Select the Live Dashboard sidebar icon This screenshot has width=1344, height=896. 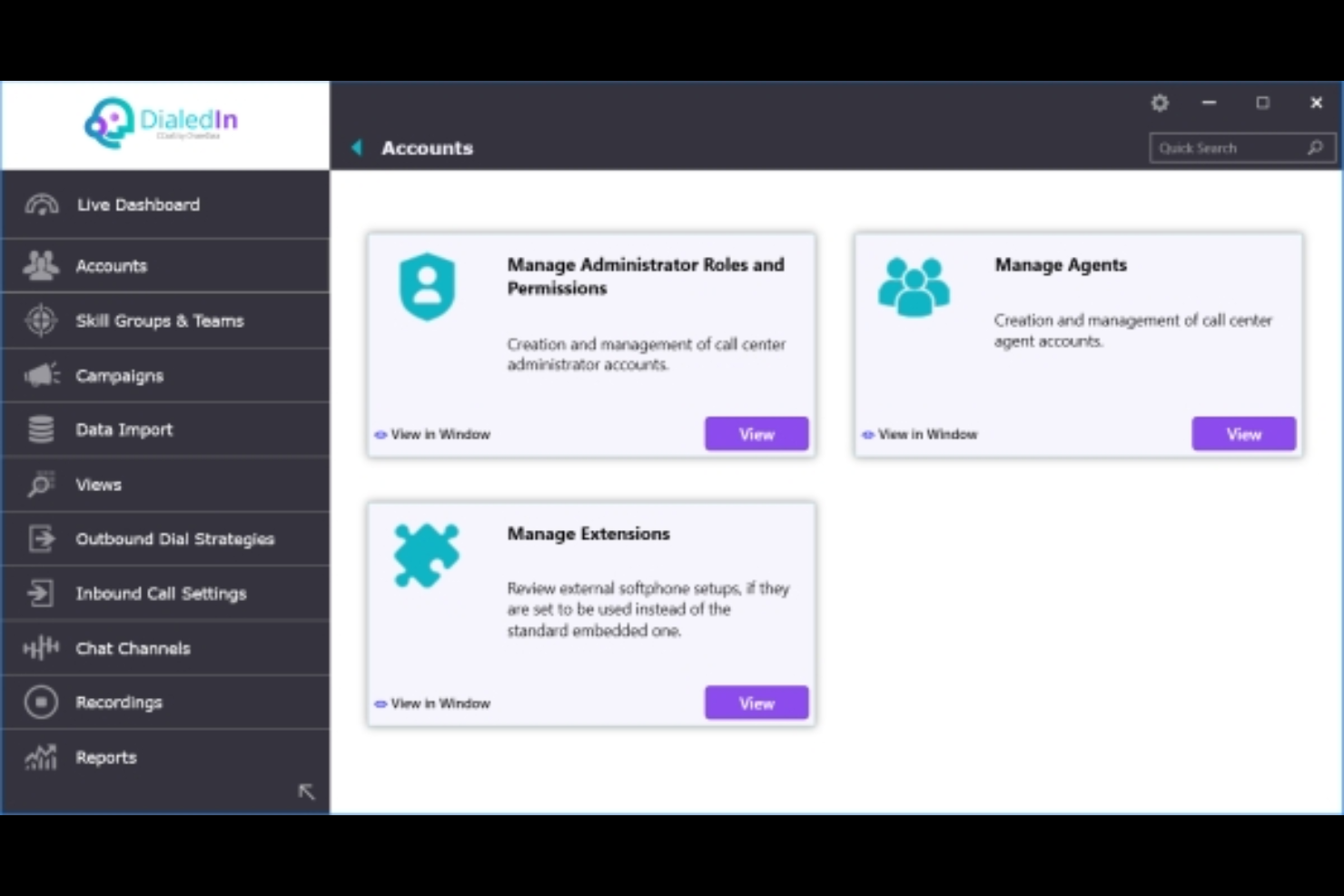point(40,204)
